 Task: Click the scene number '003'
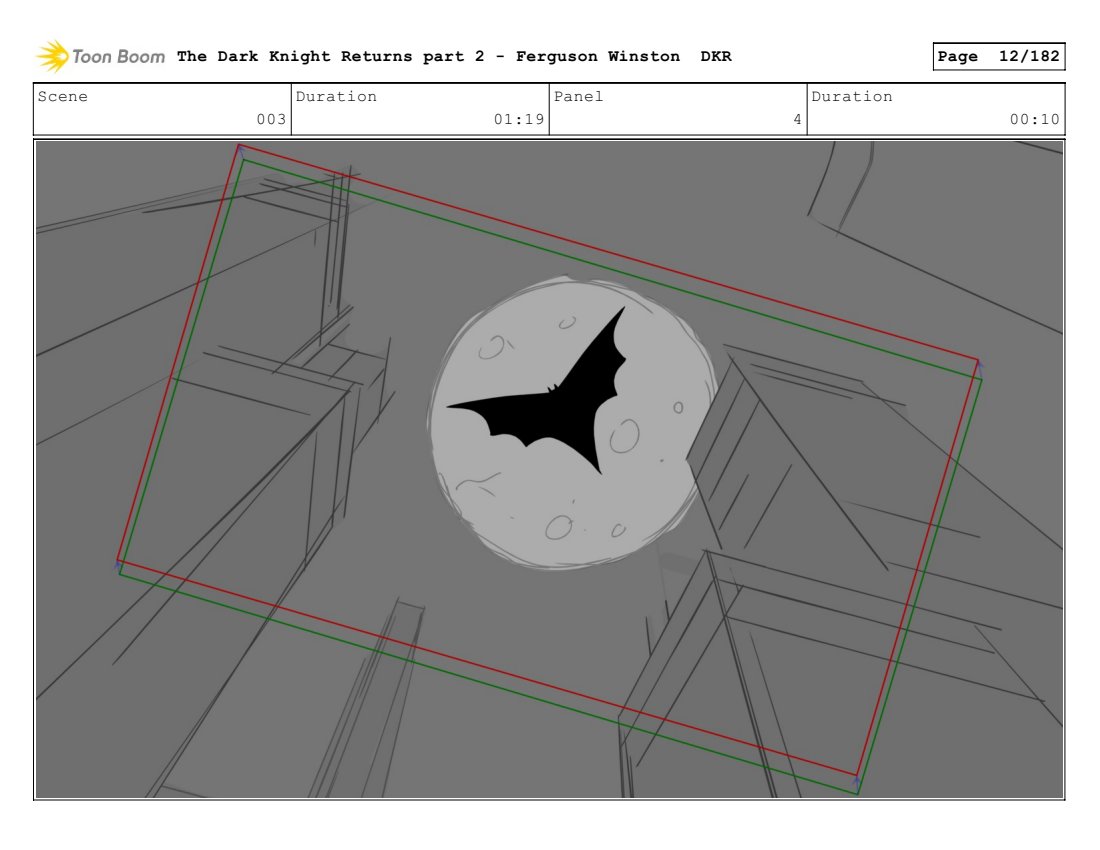(271, 119)
